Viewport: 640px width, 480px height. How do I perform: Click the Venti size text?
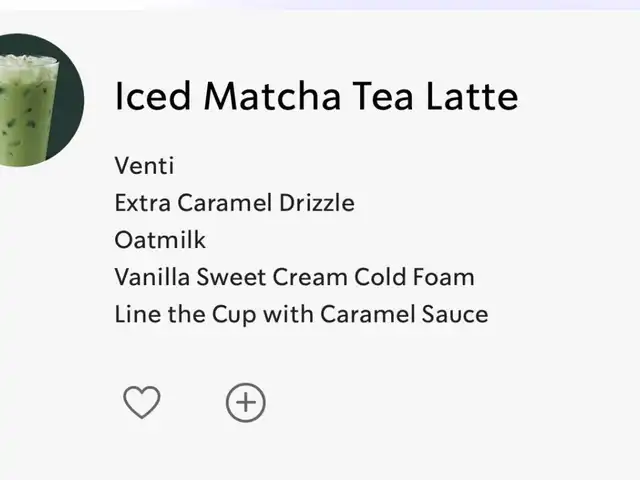tap(144, 166)
